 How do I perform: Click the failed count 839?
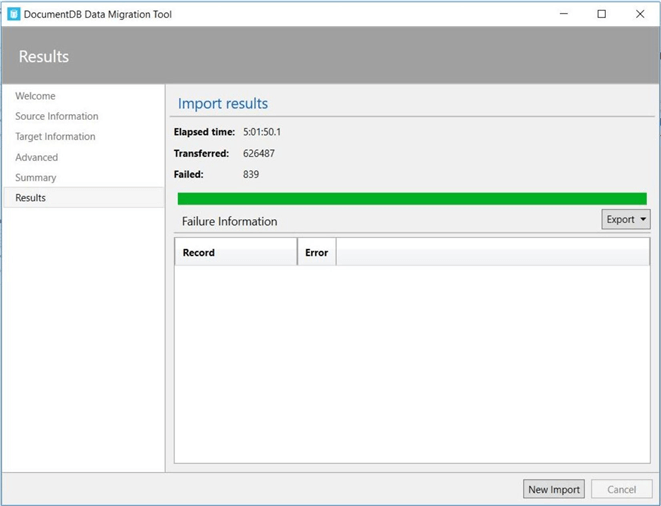pyautogui.click(x=251, y=175)
